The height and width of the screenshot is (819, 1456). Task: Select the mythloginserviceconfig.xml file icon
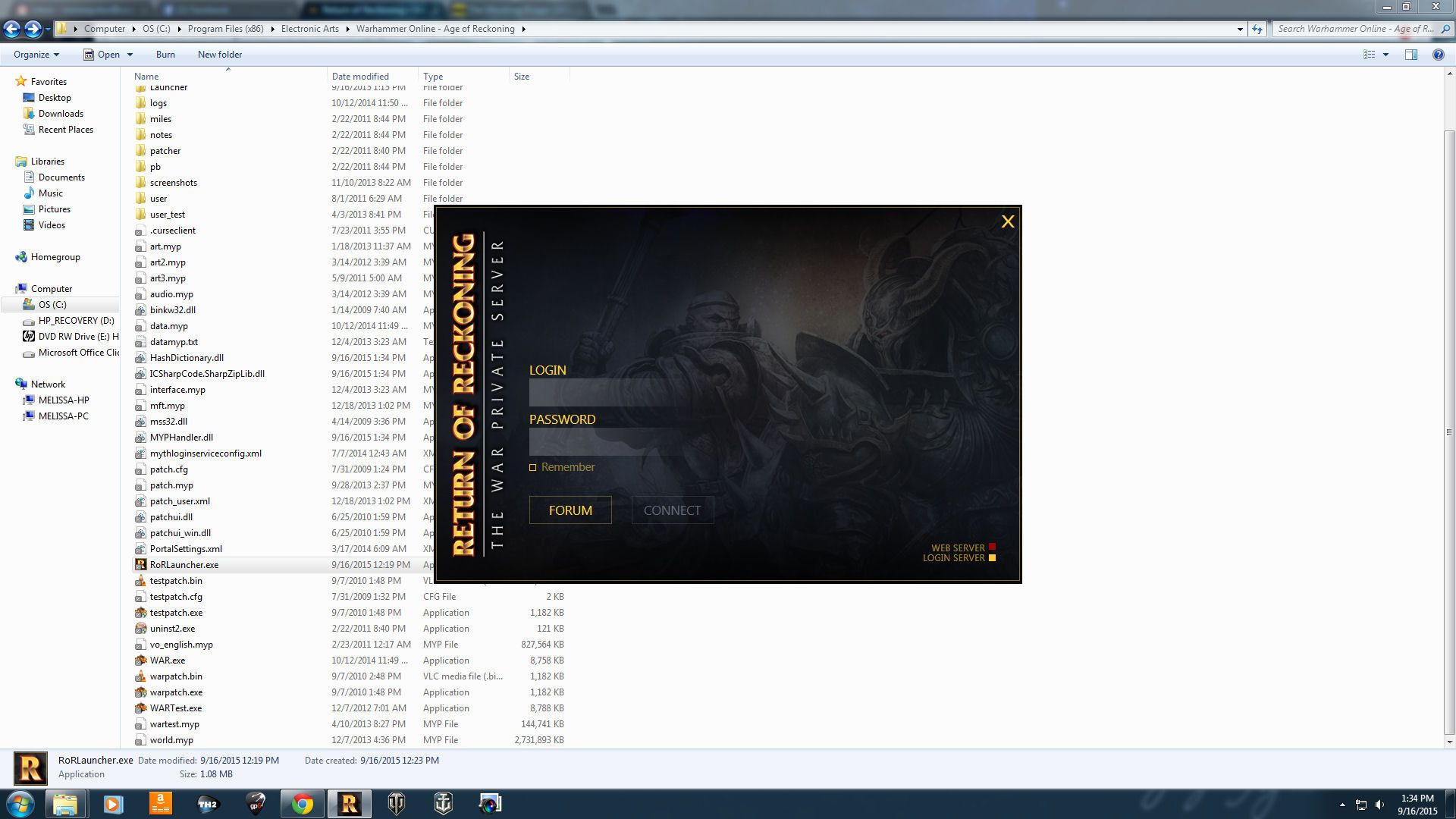140,453
